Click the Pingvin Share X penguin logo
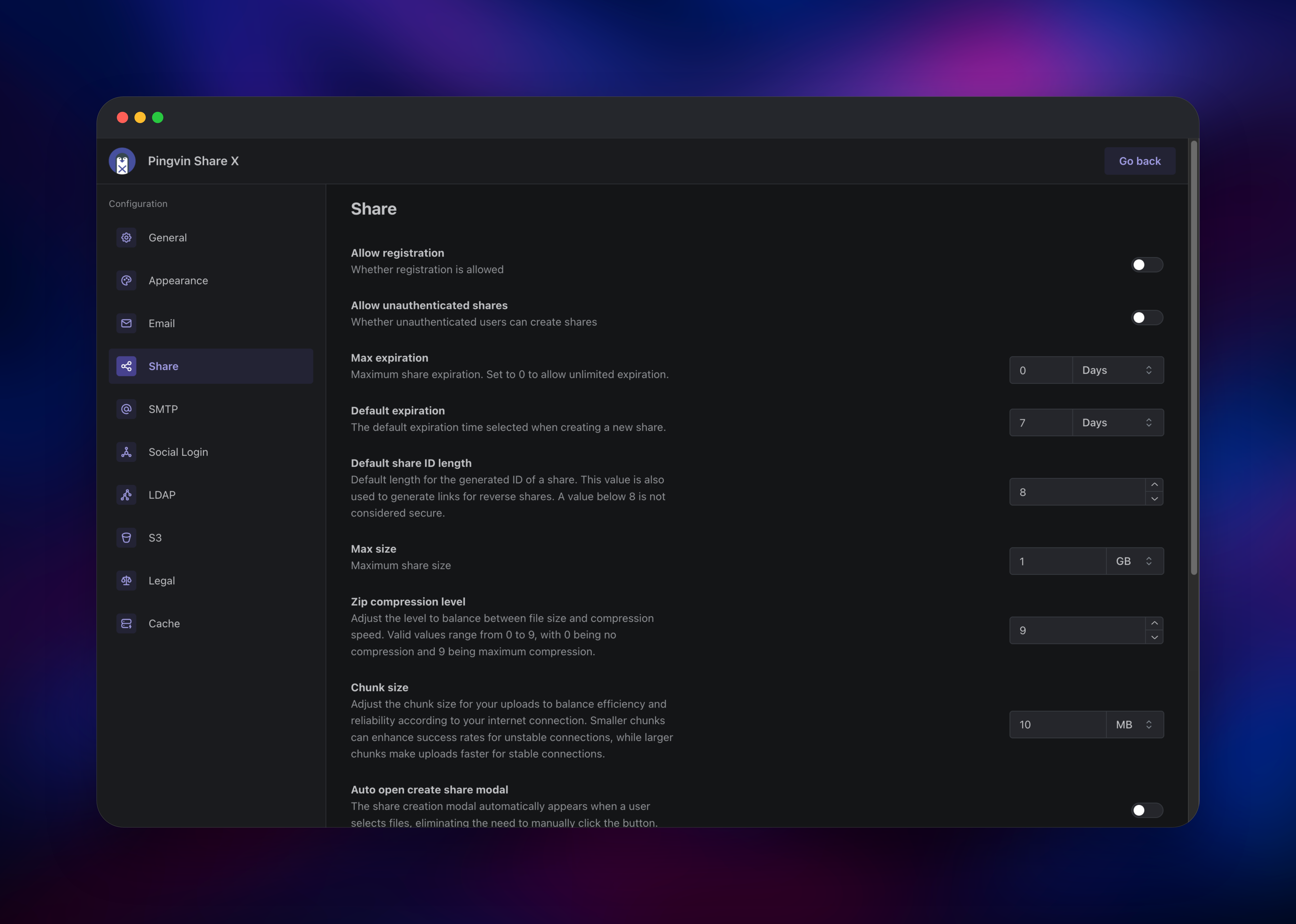Image resolution: width=1296 pixels, height=924 pixels. pos(122,161)
